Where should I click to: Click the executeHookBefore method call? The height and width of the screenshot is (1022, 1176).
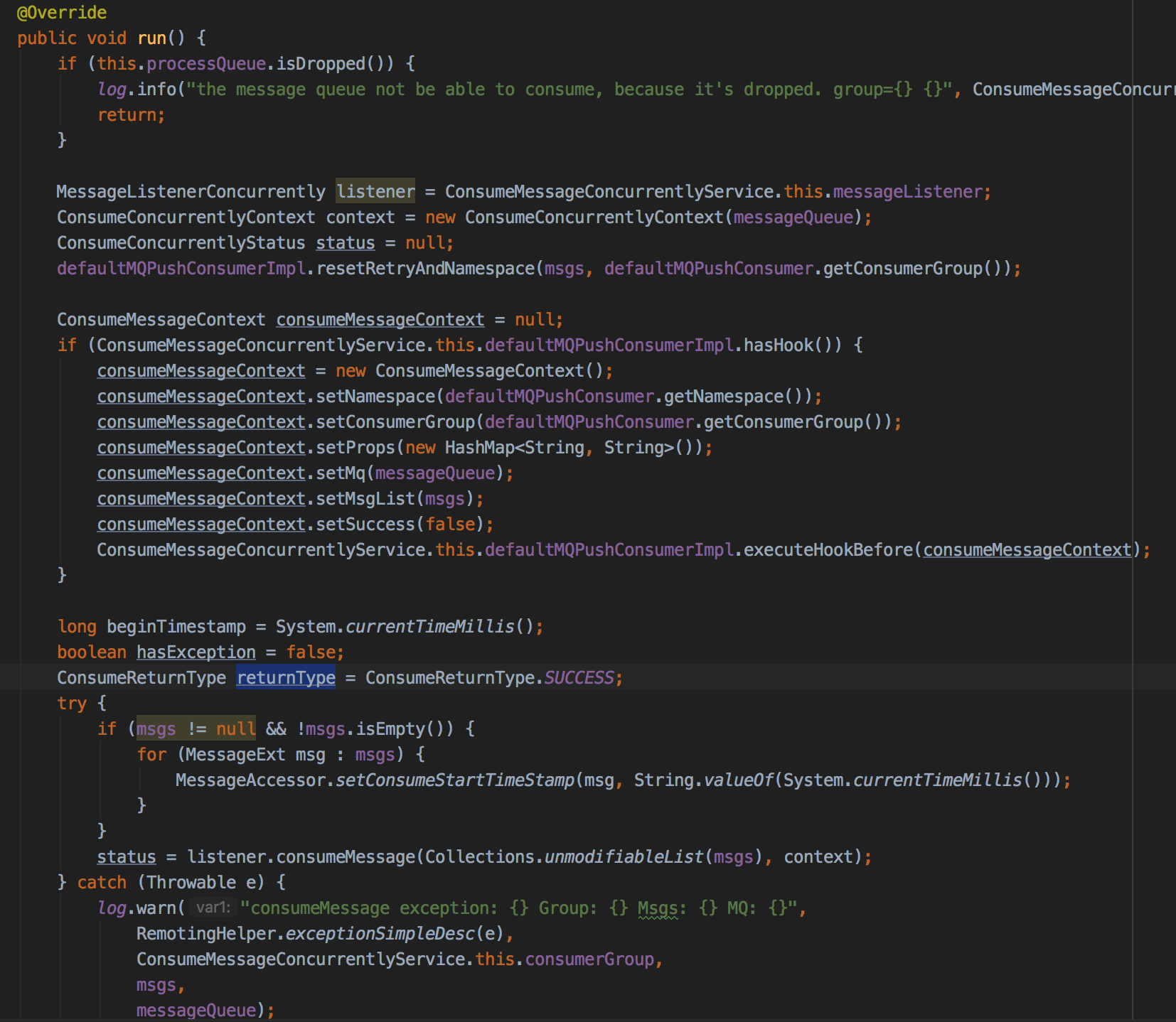tap(828, 550)
